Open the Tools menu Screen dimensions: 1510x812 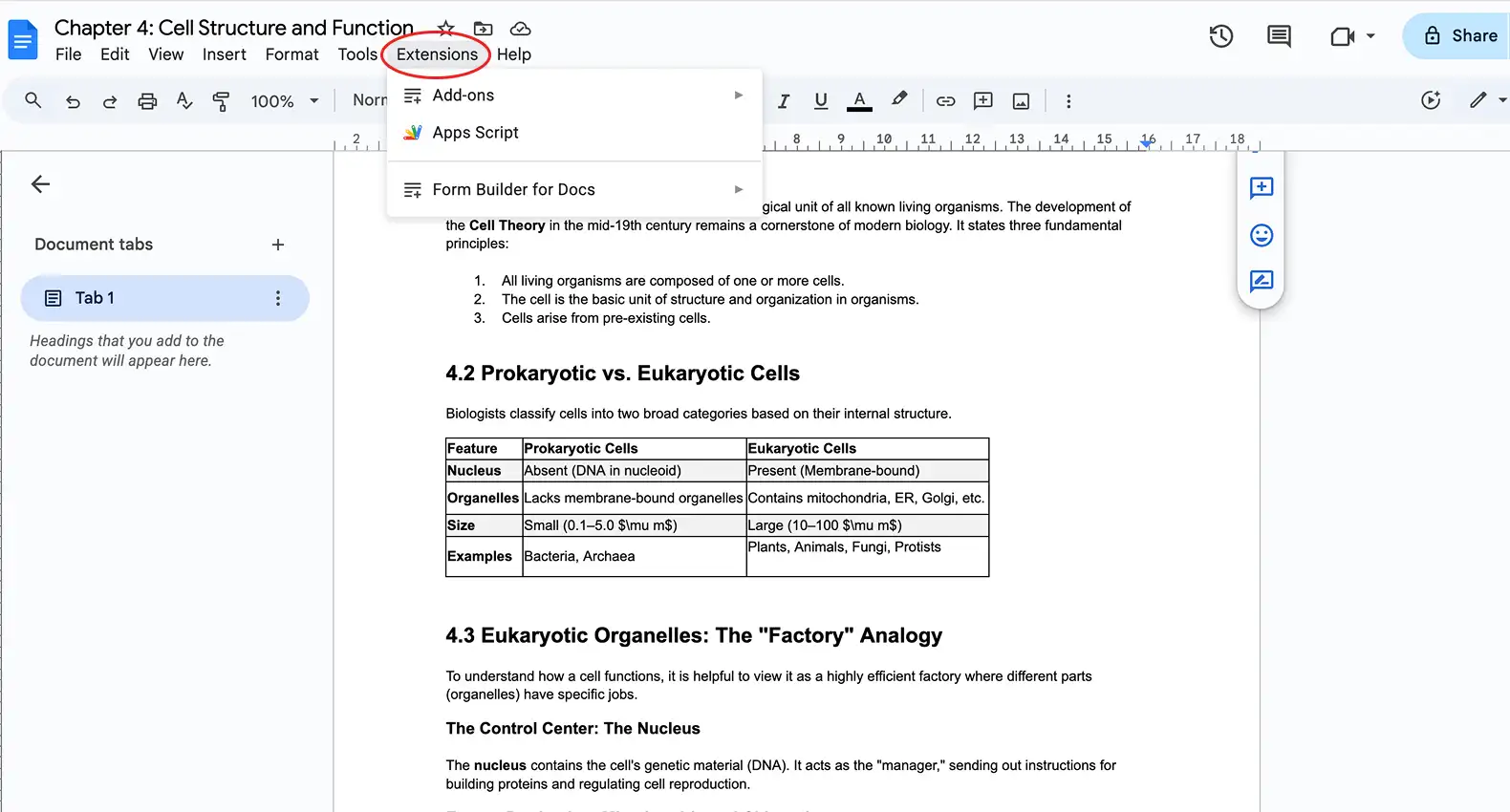(357, 54)
